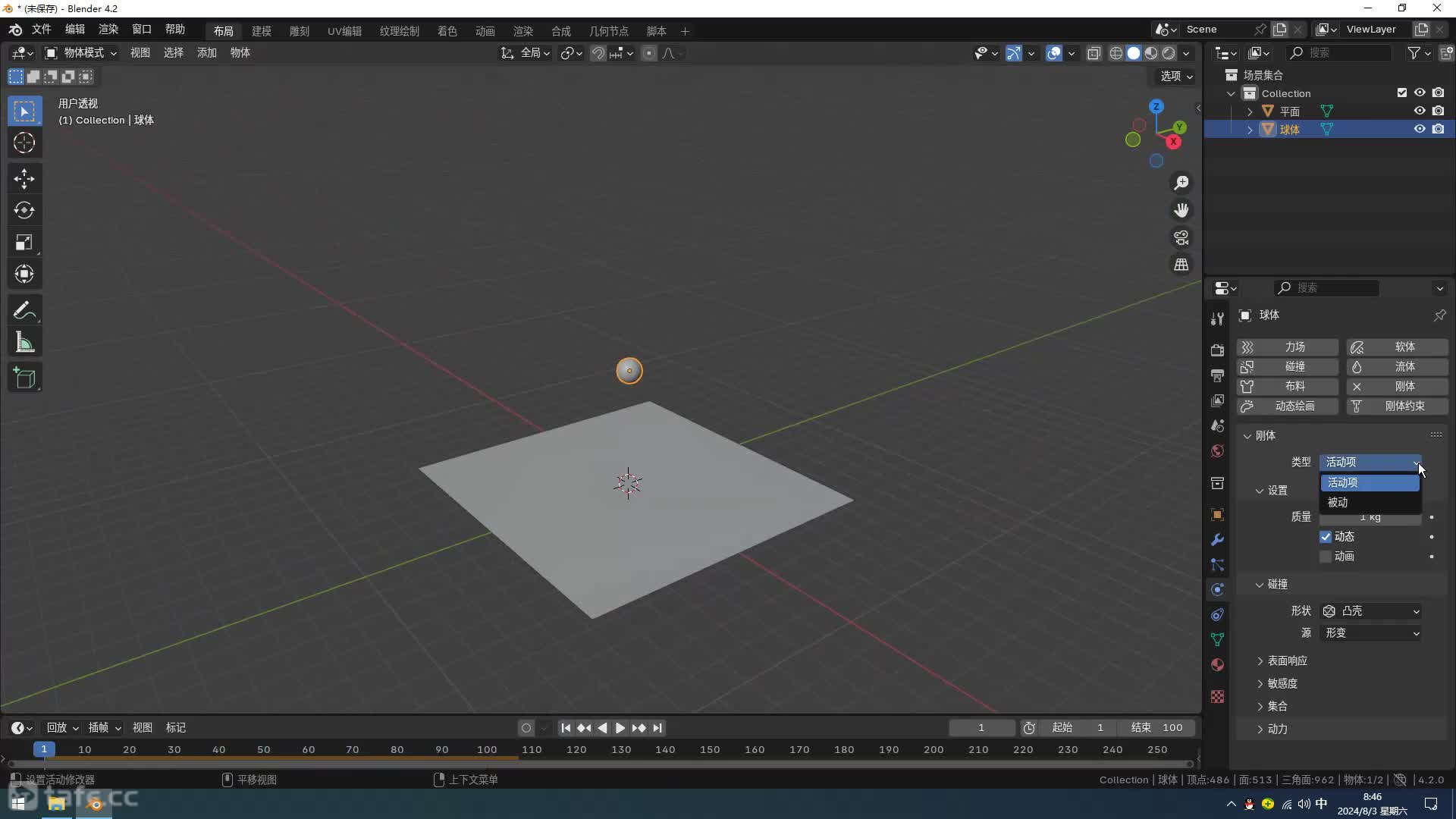Select the Scale tool
Image resolution: width=1456 pixels, height=819 pixels.
click(x=24, y=242)
